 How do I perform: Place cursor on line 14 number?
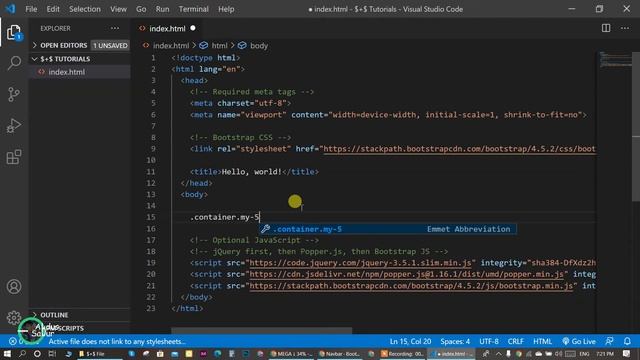coord(151,206)
